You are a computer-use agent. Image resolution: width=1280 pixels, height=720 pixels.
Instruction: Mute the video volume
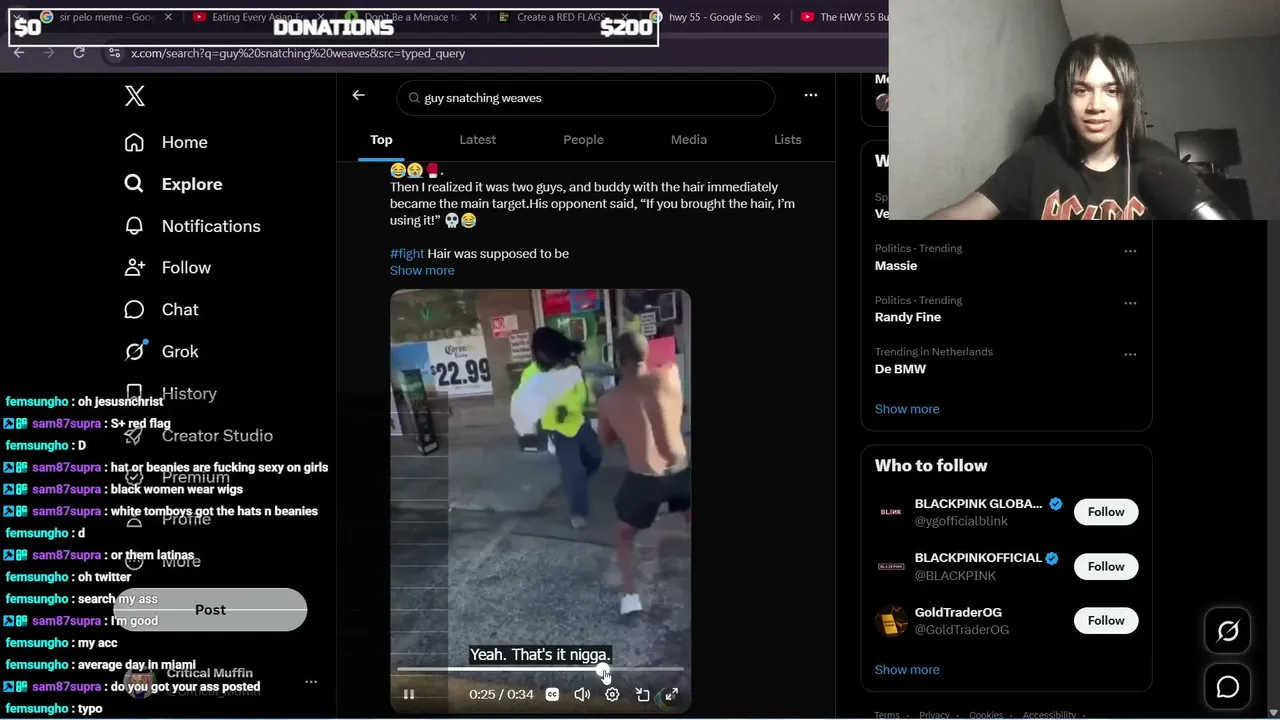pos(582,694)
